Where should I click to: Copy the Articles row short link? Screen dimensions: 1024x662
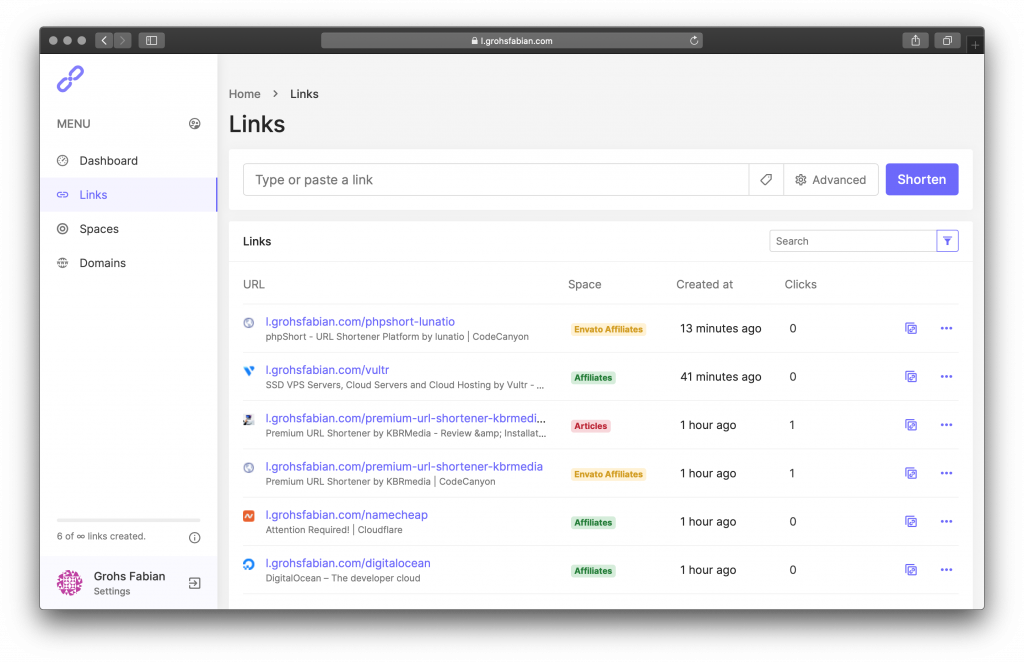click(911, 425)
